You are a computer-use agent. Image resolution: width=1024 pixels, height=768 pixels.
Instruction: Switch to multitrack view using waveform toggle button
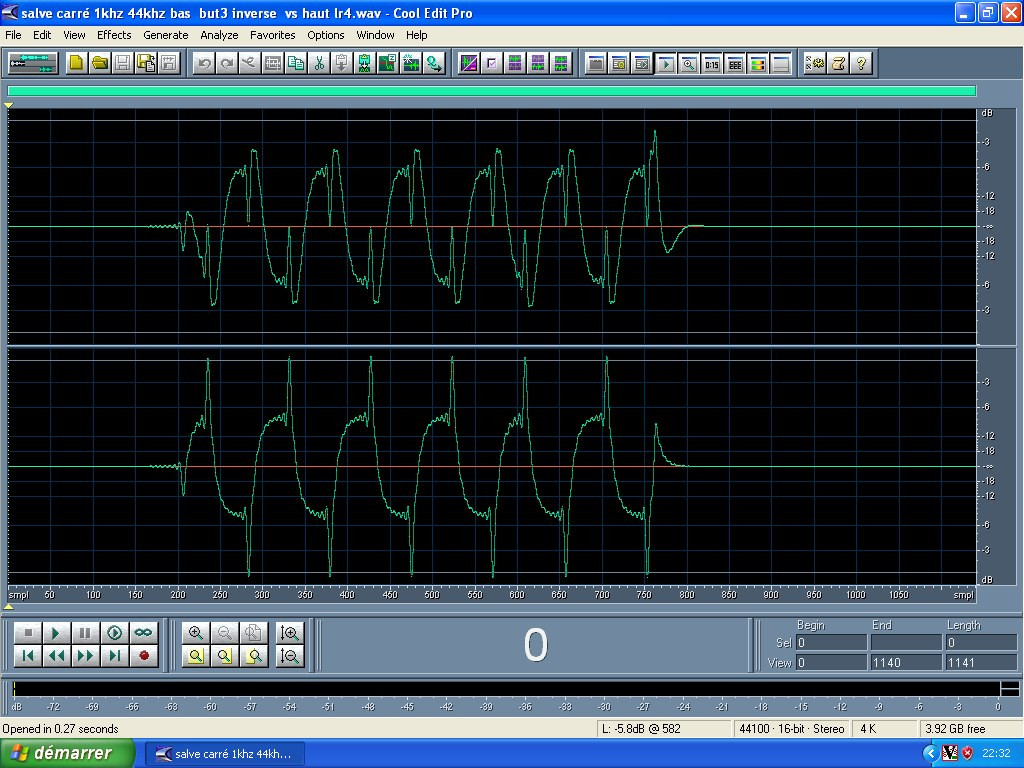[x=32, y=63]
